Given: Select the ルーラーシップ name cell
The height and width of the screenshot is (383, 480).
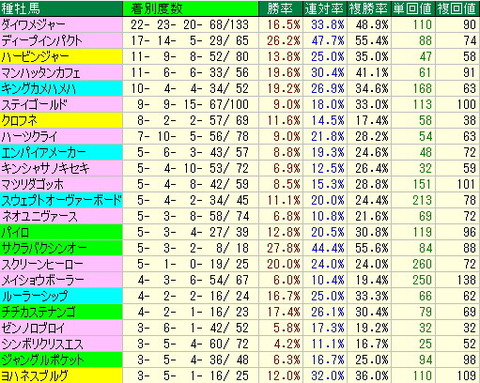Looking at the screenshot, I should pyautogui.click(x=61, y=296).
